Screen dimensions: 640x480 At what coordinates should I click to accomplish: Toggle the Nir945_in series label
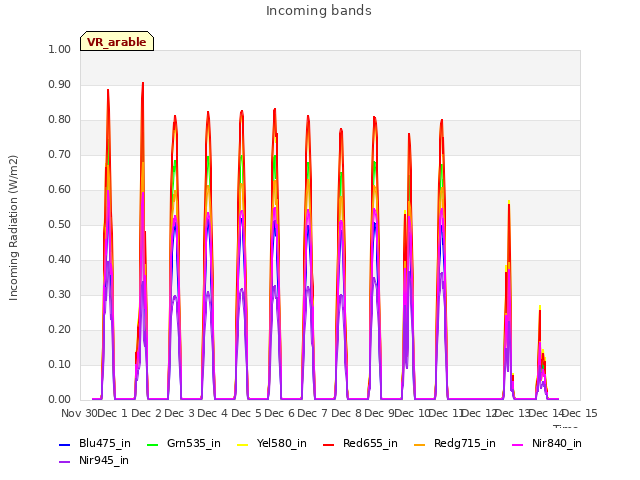pyautogui.click(x=104, y=461)
